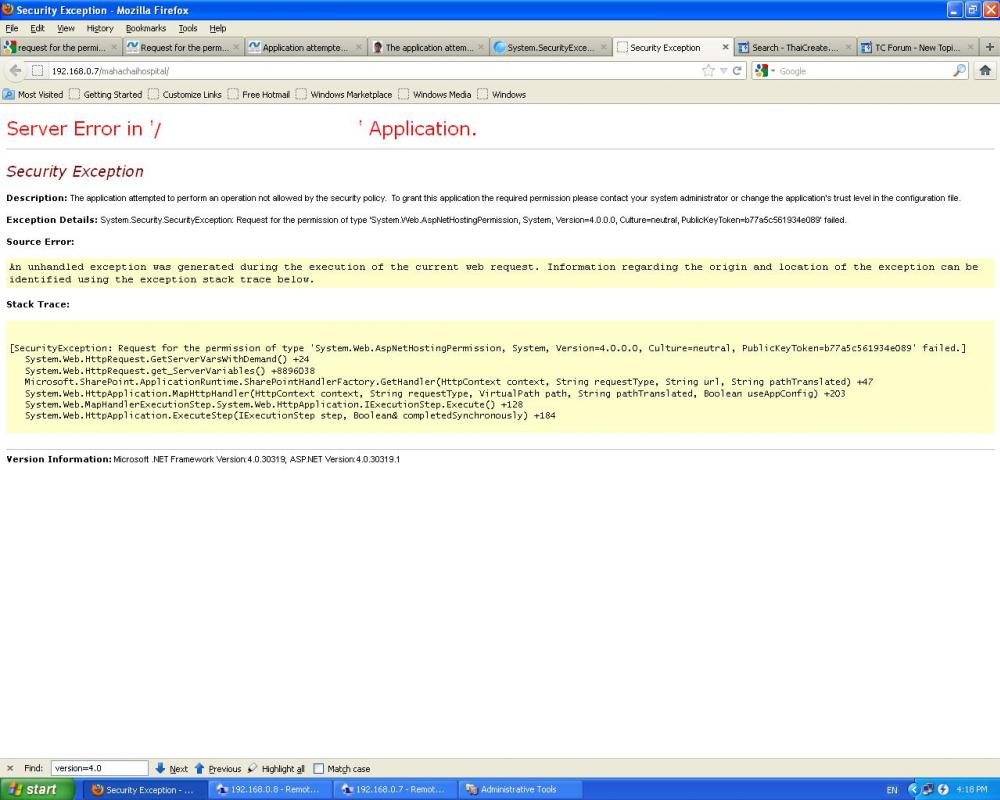This screenshot has width=1000, height=800.
Task: Click Previous in the find bar
Action: [x=217, y=769]
